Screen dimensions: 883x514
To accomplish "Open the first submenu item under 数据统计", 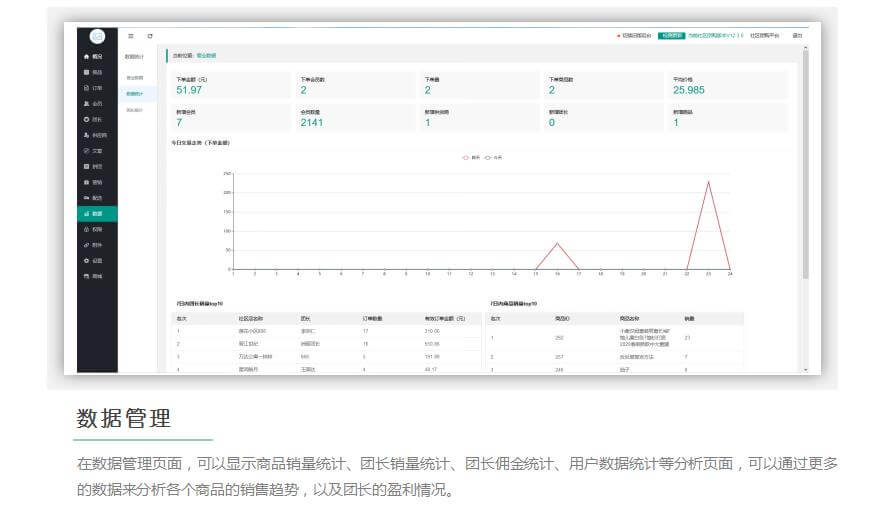I will pos(134,77).
